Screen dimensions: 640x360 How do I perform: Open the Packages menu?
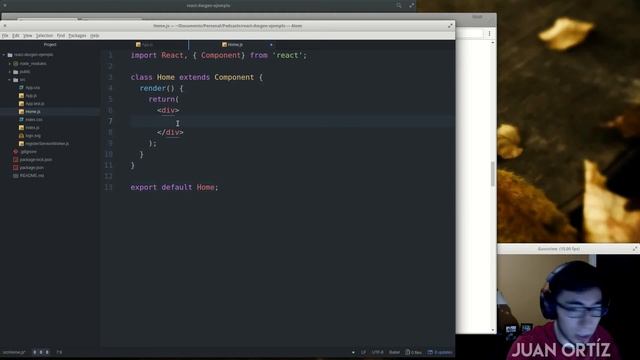[x=77, y=36]
